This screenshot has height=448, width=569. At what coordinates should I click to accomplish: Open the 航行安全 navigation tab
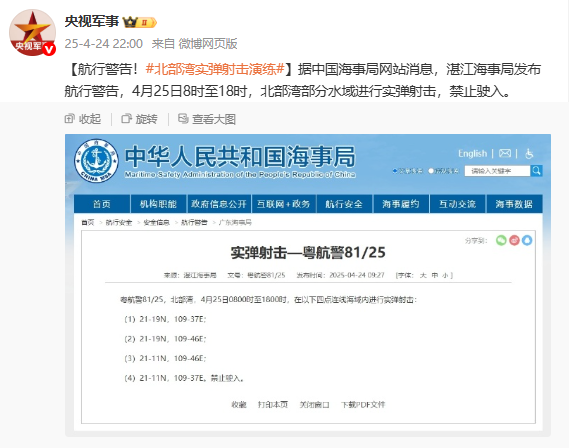pyautogui.click(x=344, y=204)
